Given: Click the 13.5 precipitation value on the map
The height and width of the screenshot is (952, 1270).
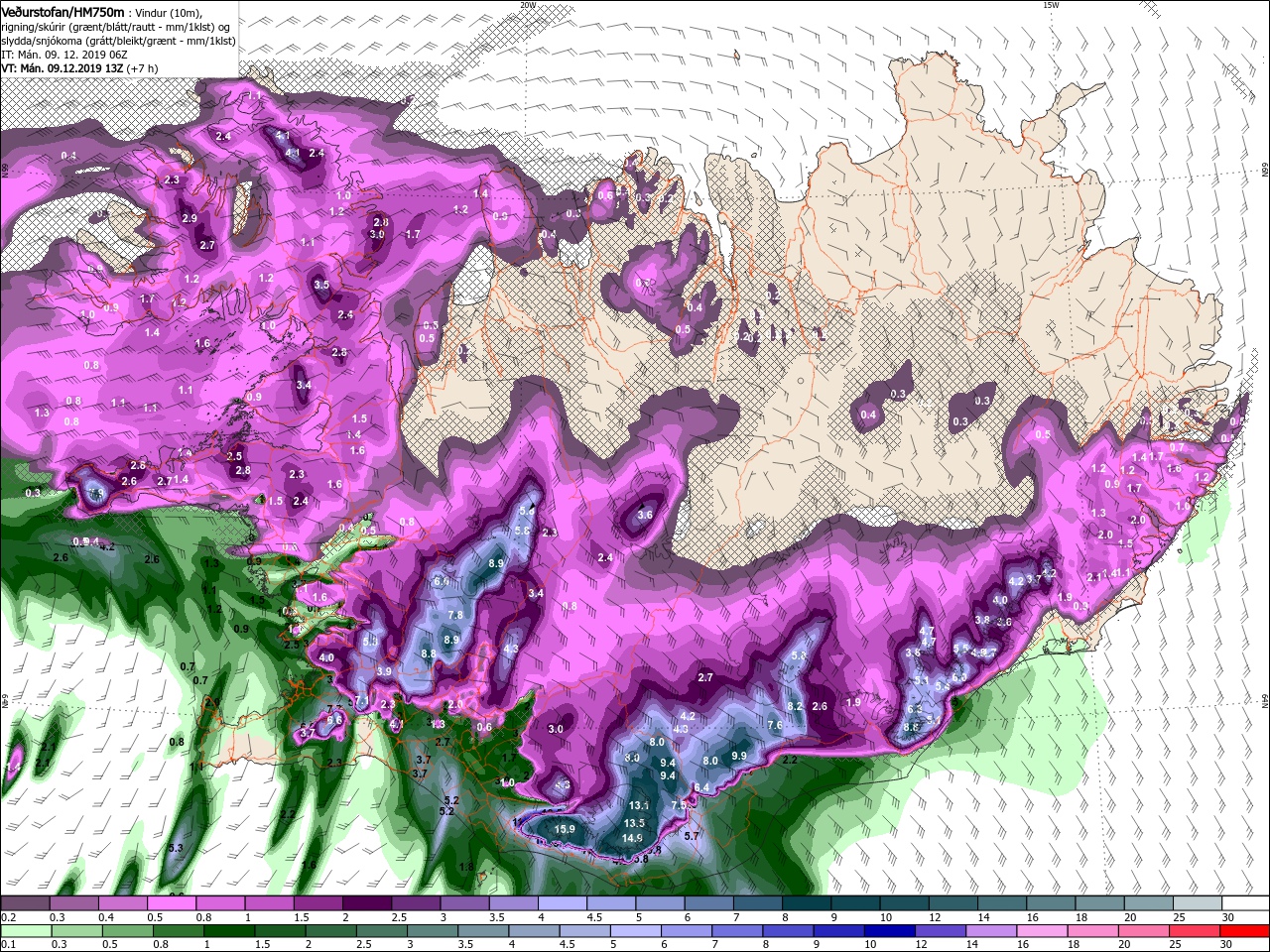Looking at the screenshot, I should (635, 823).
